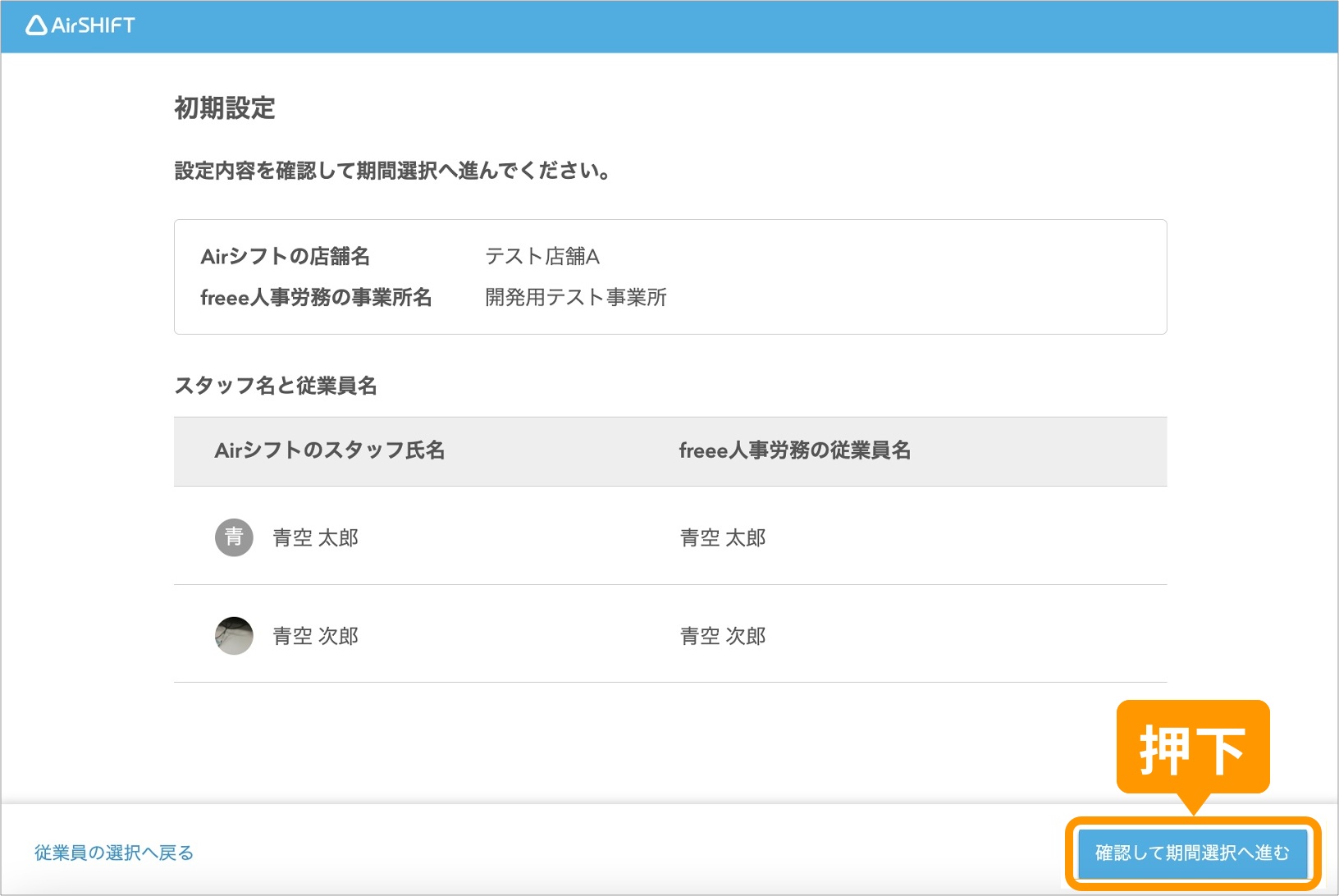Click the blue AirSHIFT header bar

click(738, 26)
